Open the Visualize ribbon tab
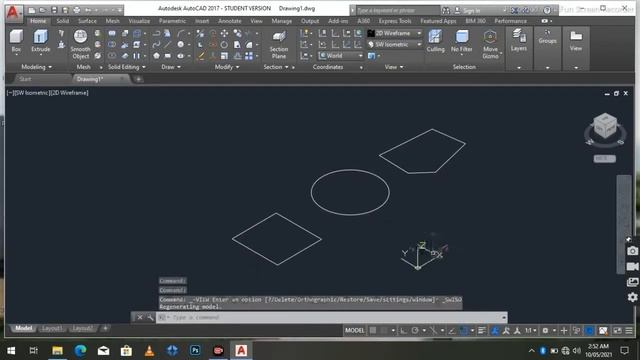Viewport: 640px width, 360px height. [139, 21]
